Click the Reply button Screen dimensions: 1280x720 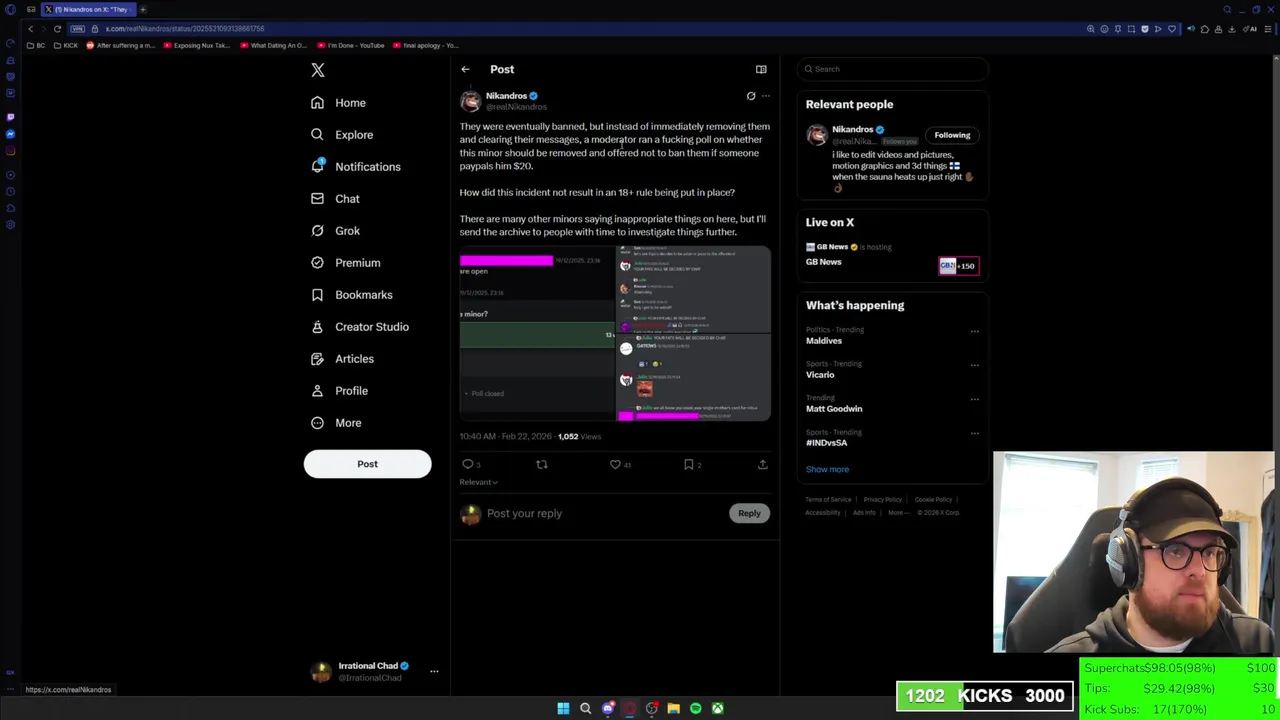(x=749, y=513)
